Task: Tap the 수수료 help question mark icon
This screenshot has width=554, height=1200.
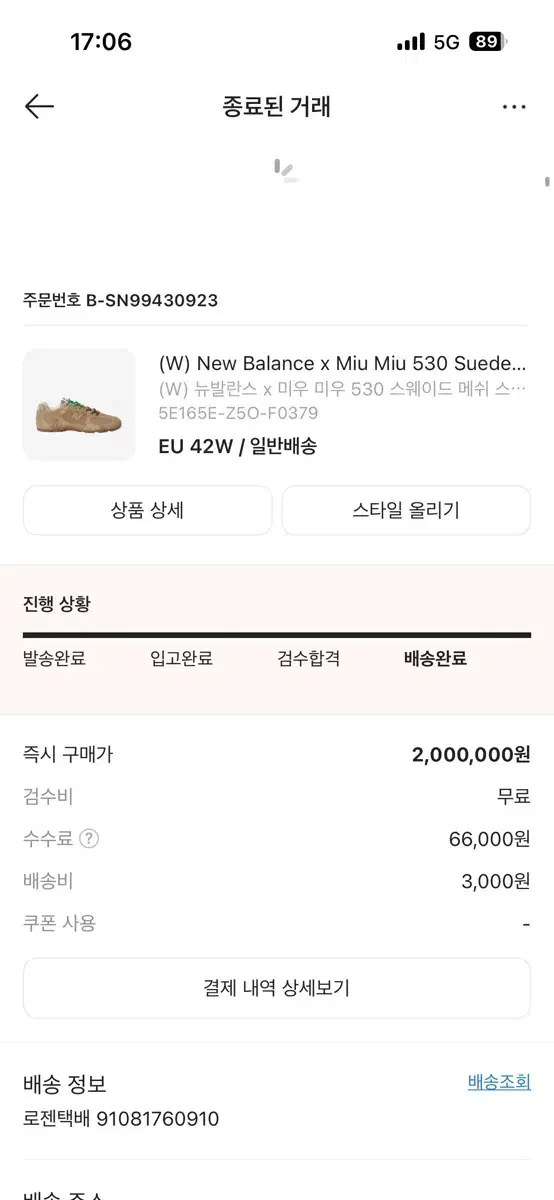Action: tap(89, 839)
